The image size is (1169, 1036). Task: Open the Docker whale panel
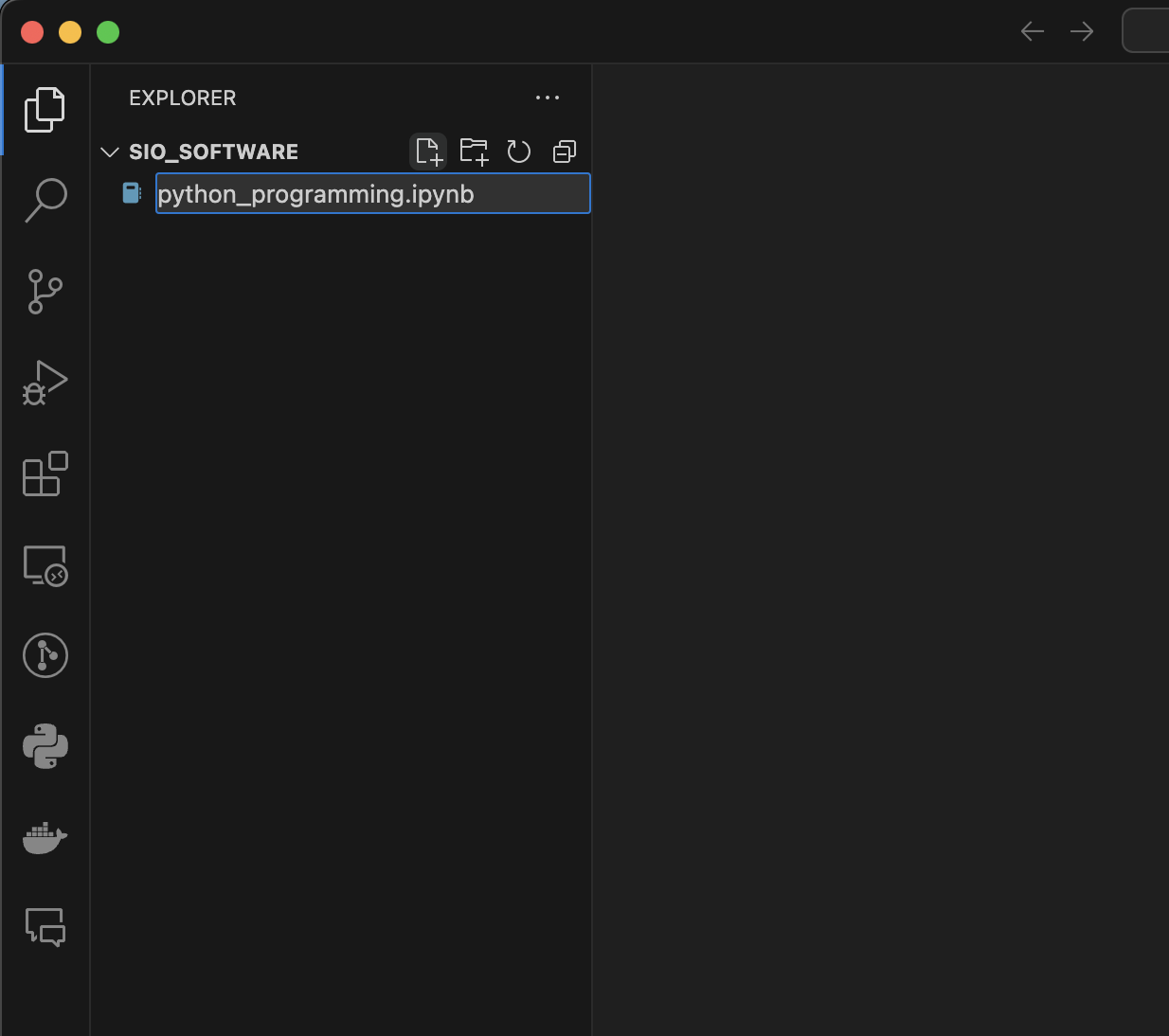point(45,837)
